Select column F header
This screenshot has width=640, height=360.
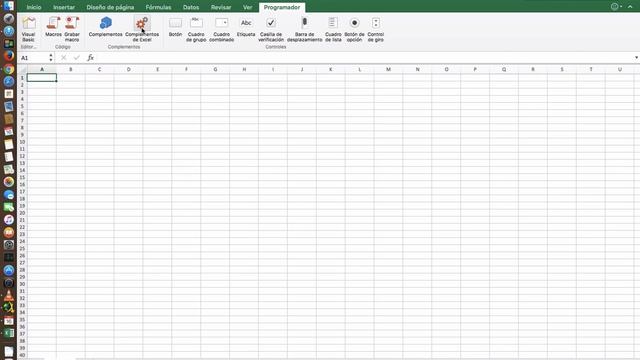[186, 69]
